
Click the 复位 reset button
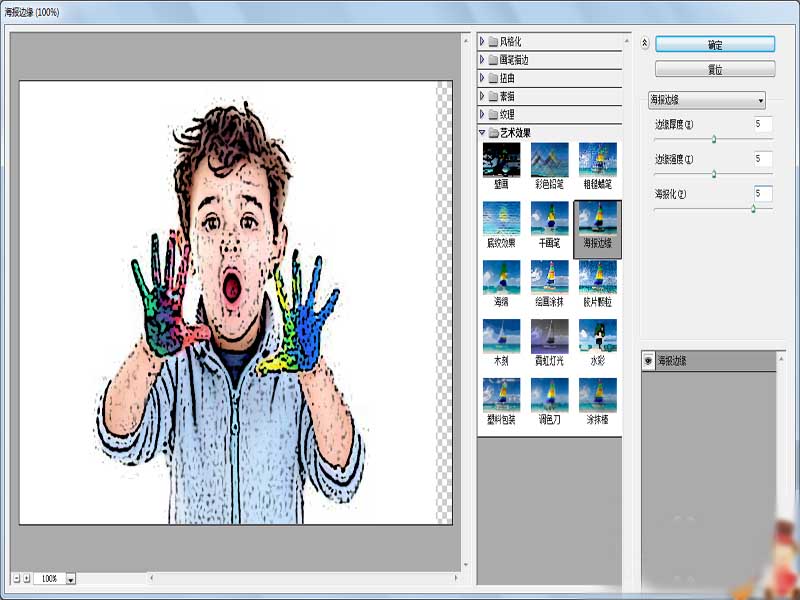pos(715,69)
